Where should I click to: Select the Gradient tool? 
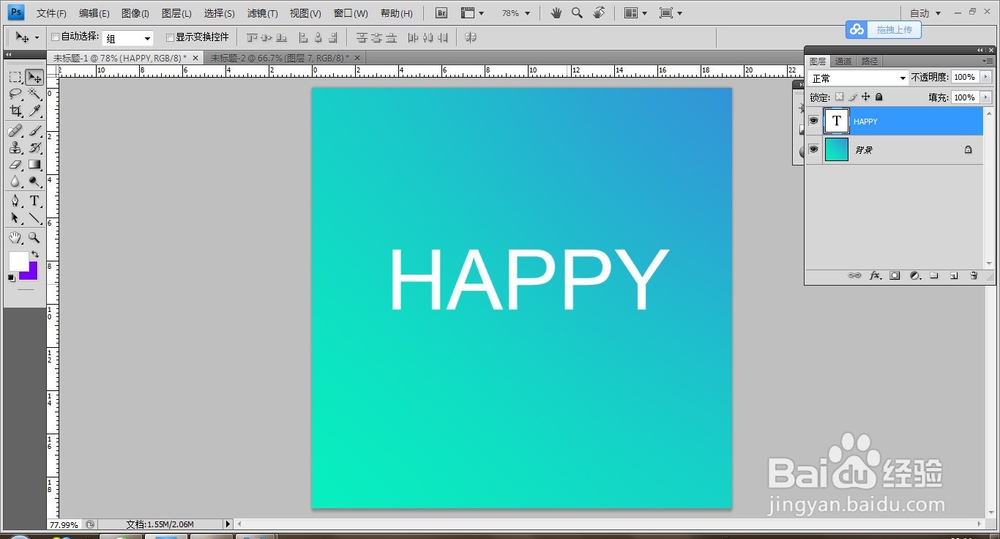pos(34,165)
